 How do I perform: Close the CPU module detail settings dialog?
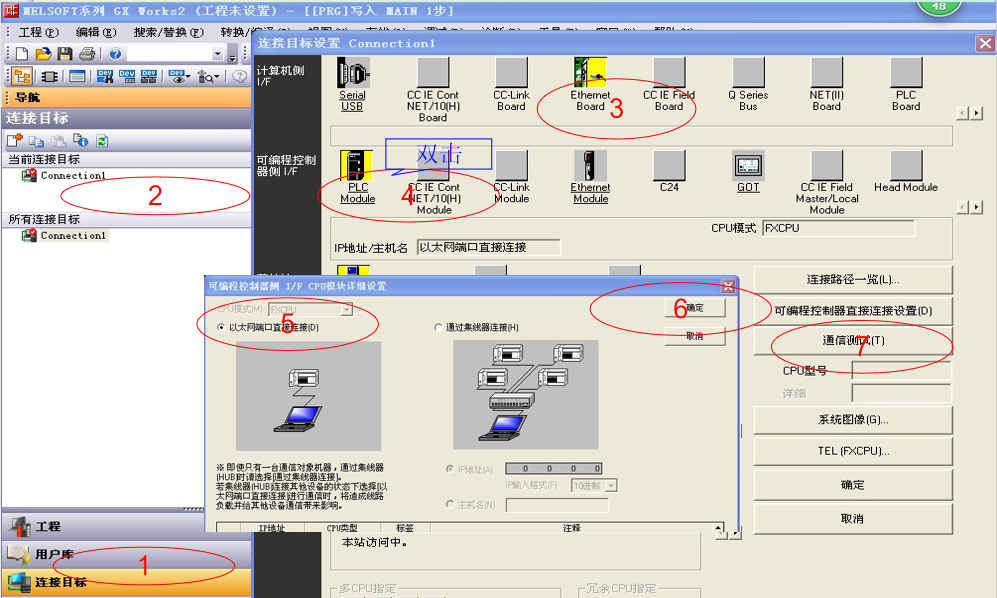coord(728,286)
